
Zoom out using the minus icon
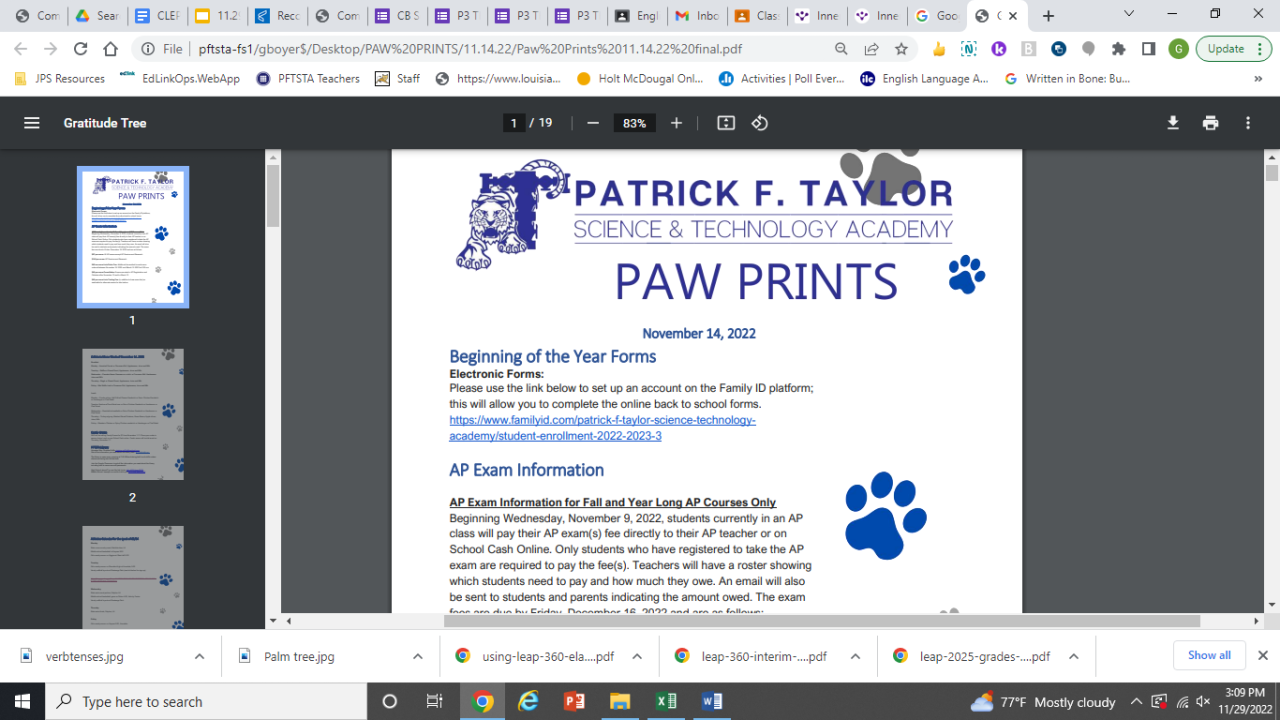pyautogui.click(x=593, y=123)
